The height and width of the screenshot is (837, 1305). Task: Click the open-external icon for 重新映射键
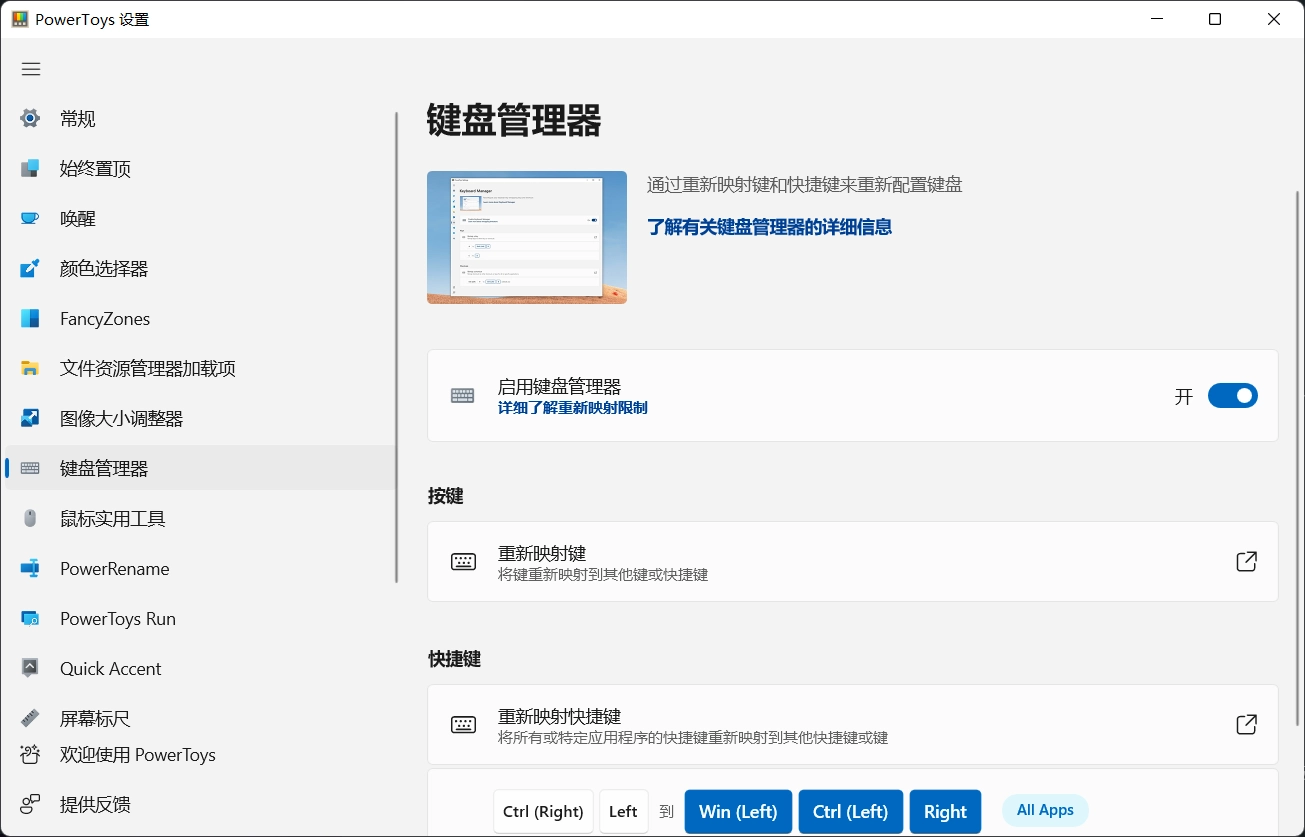tap(1246, 561)
